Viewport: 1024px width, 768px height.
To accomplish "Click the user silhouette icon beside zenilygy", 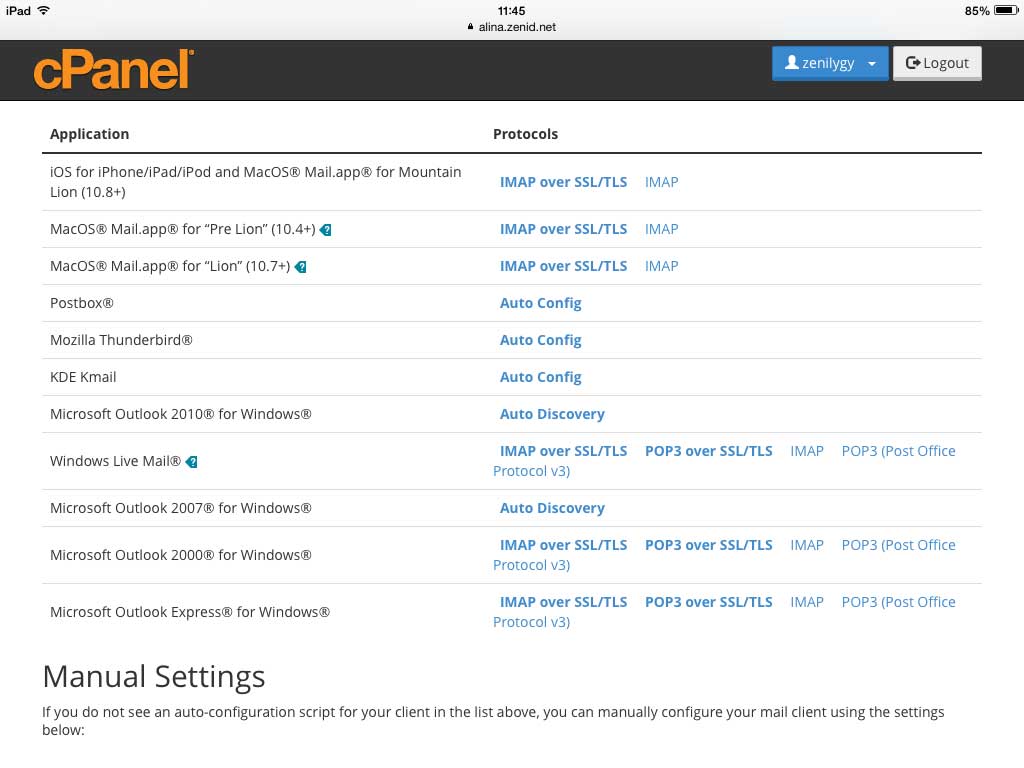I will point(792,63).
